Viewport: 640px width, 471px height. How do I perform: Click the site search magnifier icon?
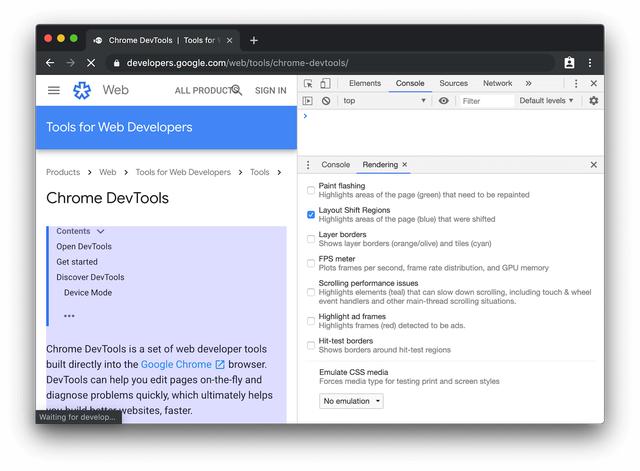[x=237, y=90]
